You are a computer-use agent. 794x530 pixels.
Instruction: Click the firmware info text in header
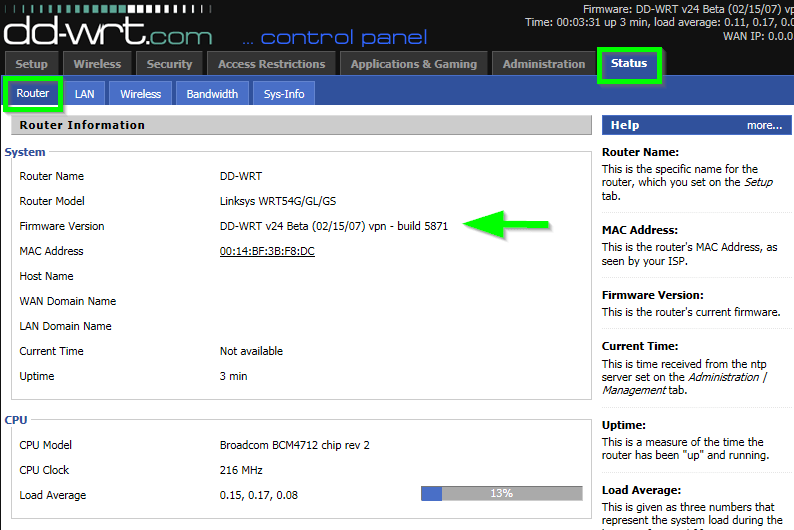(688, 9)
